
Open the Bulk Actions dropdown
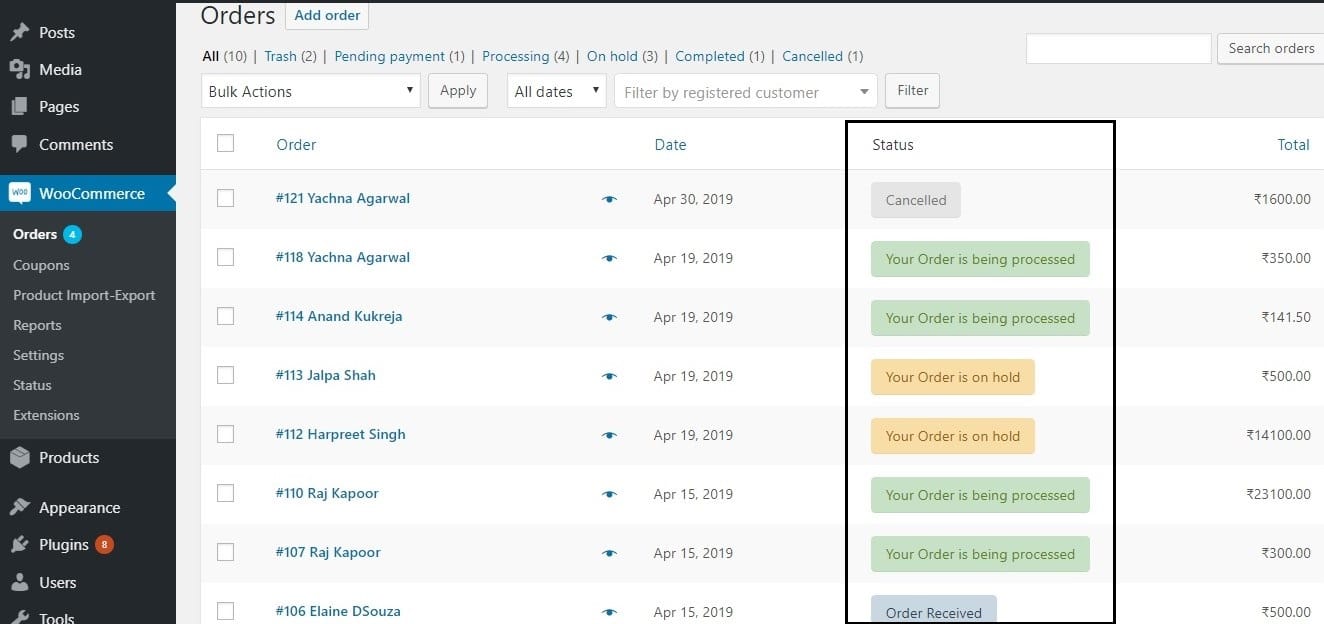point(310,90)
